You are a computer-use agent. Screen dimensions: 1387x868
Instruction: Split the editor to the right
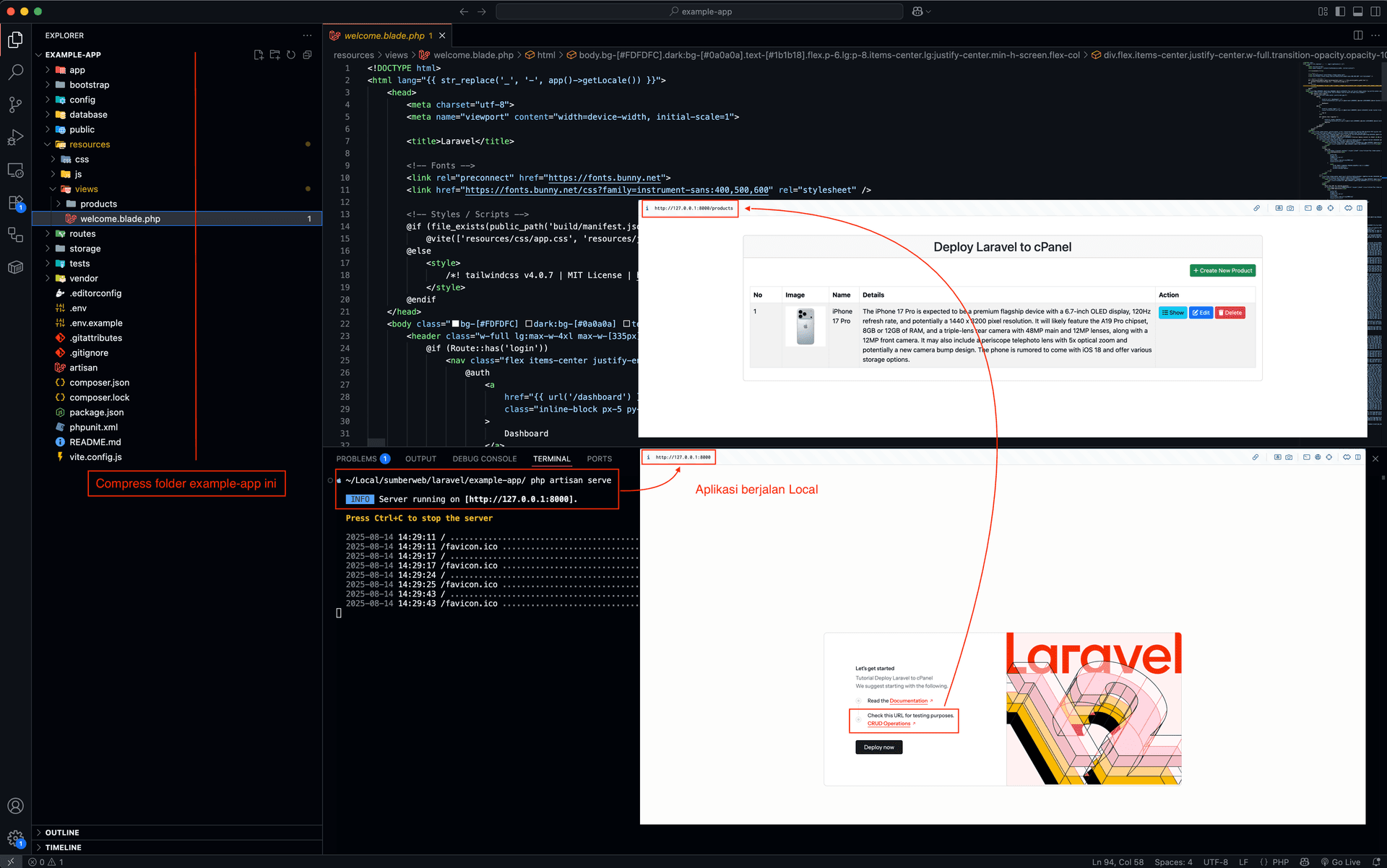(x=1358, y=35)
